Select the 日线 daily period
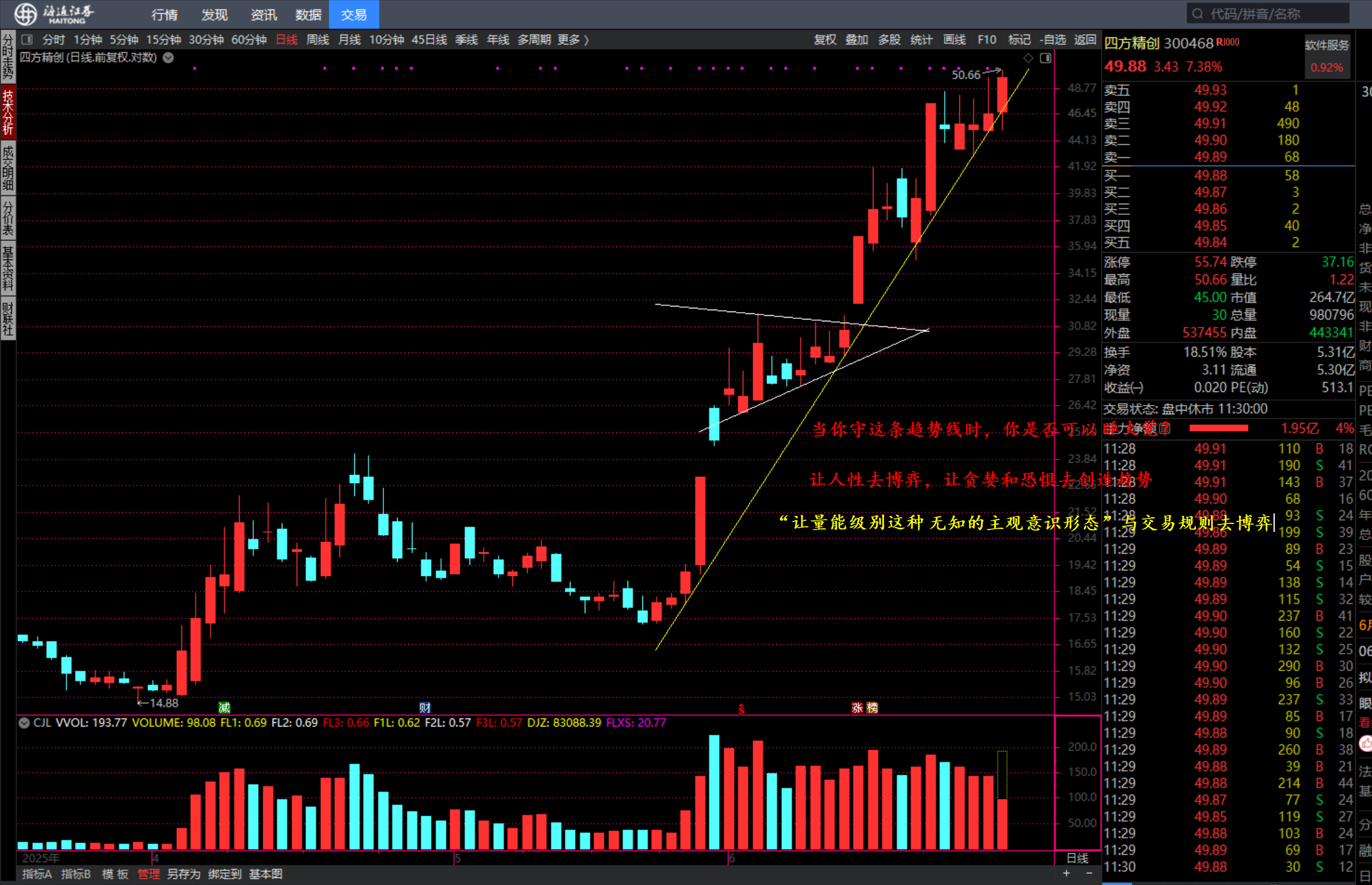Screen dimensions: 1372x885 tap(287, 40)
